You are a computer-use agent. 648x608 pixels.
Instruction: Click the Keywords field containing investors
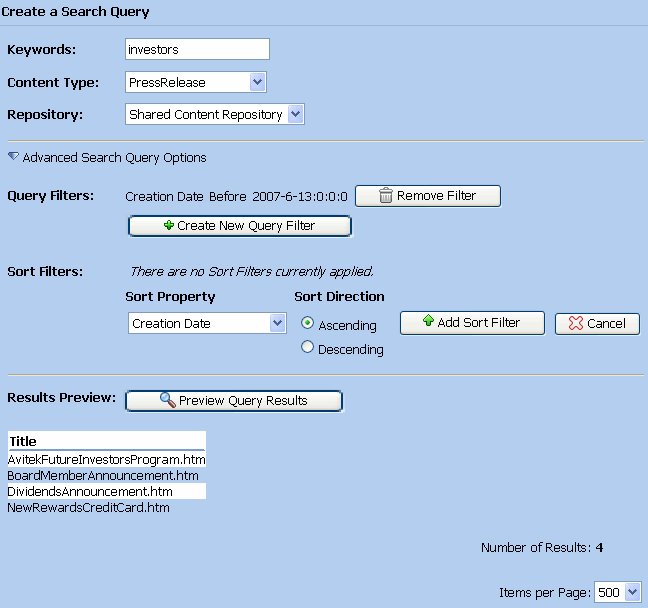coord(197,49)
